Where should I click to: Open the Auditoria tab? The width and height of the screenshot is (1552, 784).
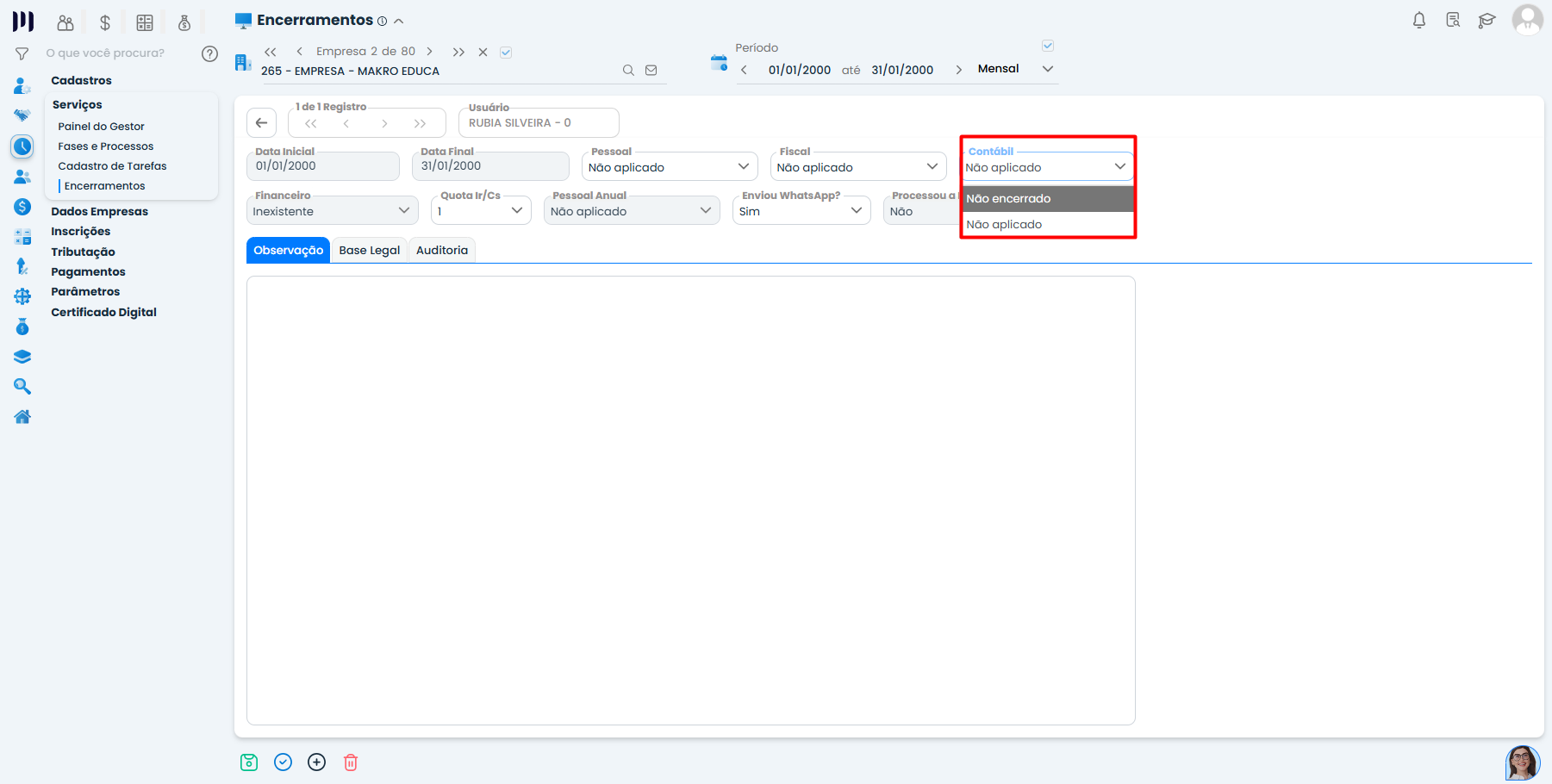tap(442, 251)
